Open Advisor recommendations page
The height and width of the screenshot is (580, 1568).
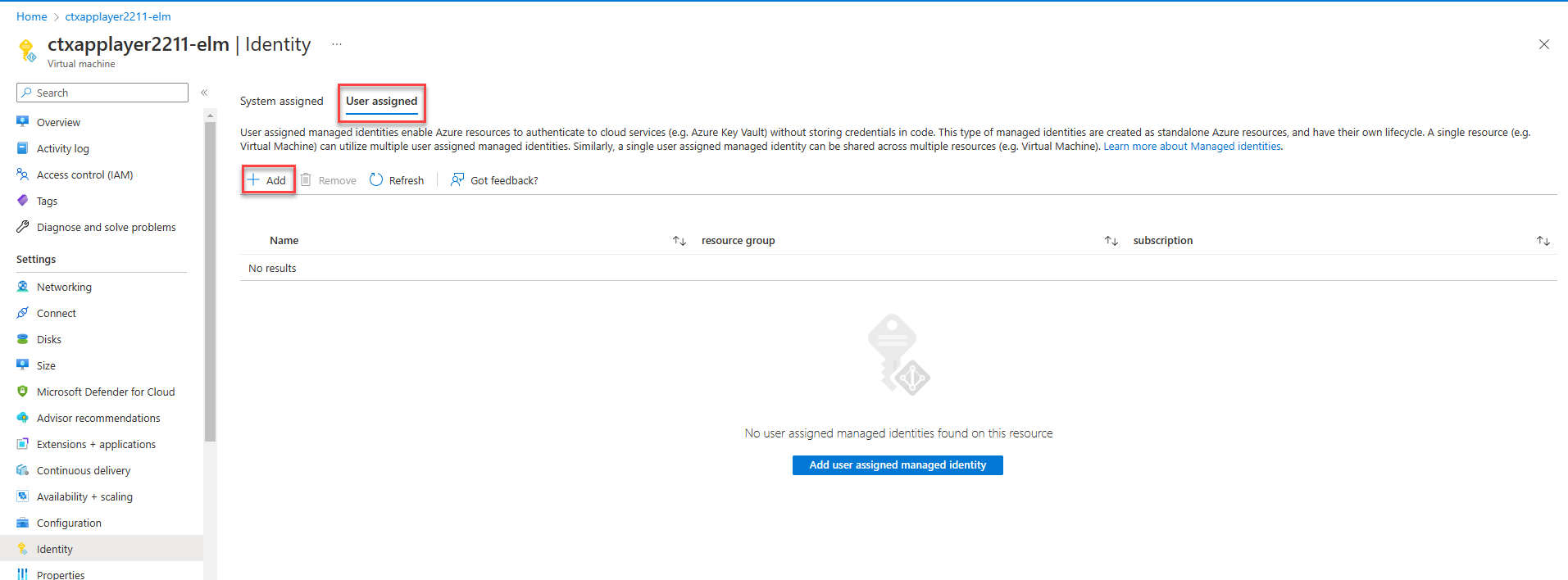[98, 418]
